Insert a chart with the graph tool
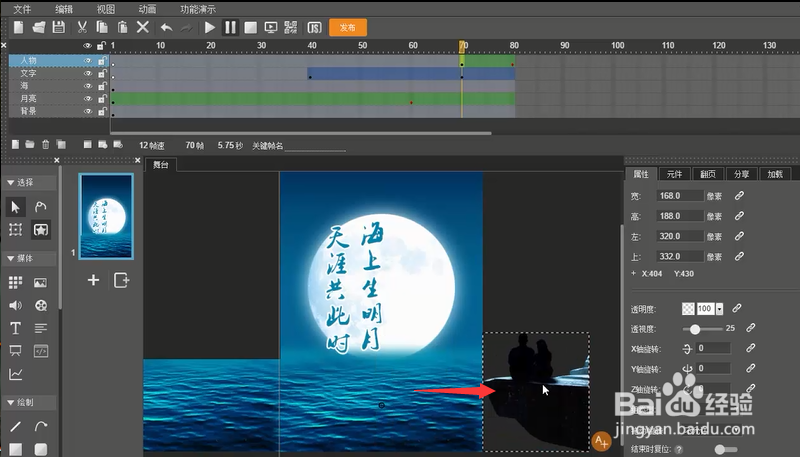The width and height of the screenshot is (800, 457). pyautogui.click(x=15, y=374)
